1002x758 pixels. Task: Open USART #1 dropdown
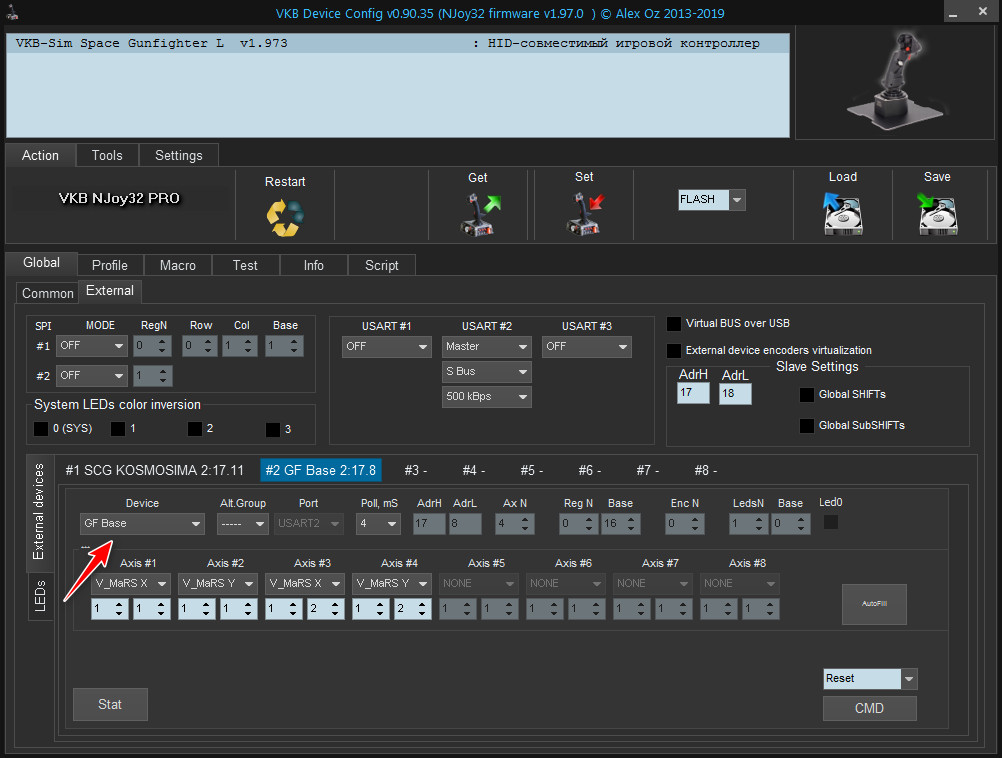click(x=386, y=346)
